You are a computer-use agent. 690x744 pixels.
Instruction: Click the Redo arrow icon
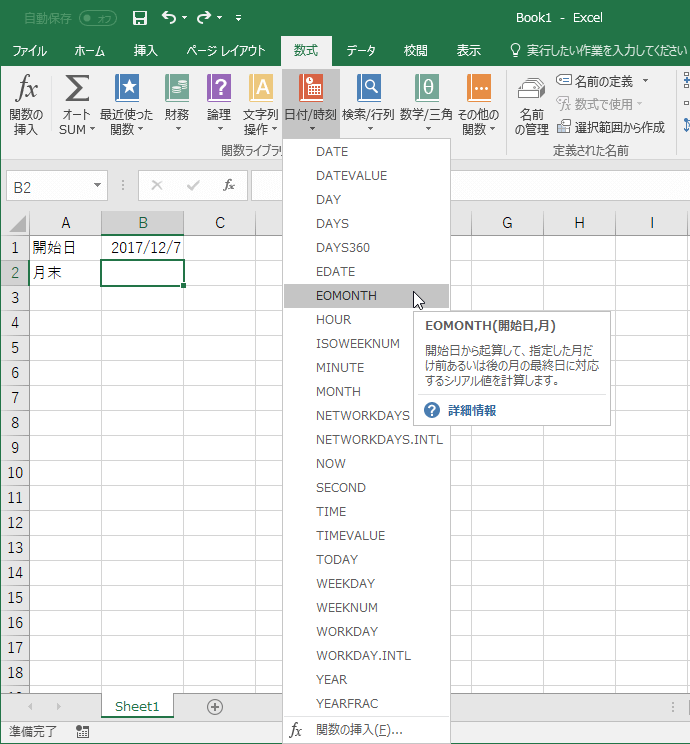point(204,18)
